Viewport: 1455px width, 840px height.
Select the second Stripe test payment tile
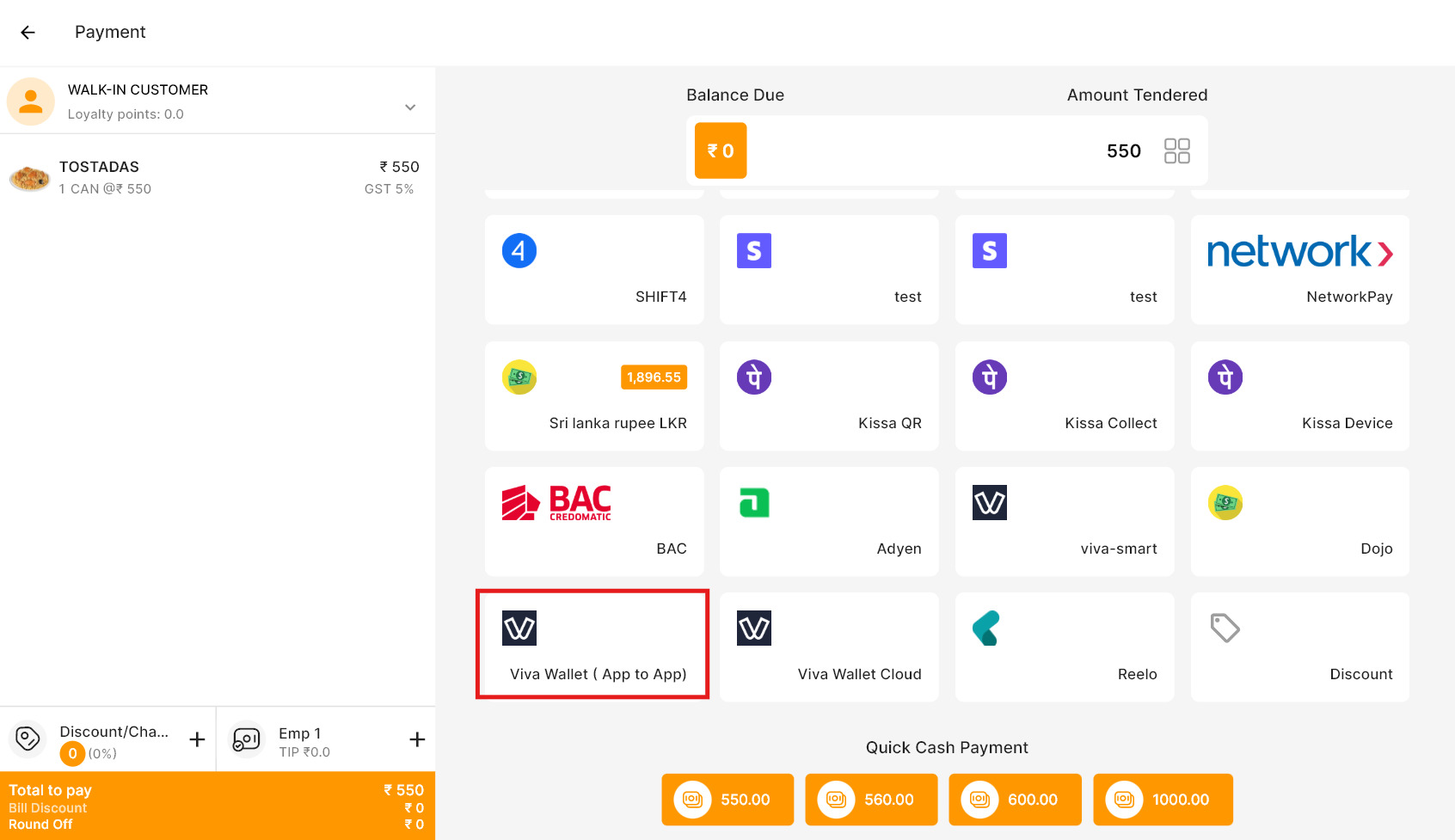tap(1065, 270)
